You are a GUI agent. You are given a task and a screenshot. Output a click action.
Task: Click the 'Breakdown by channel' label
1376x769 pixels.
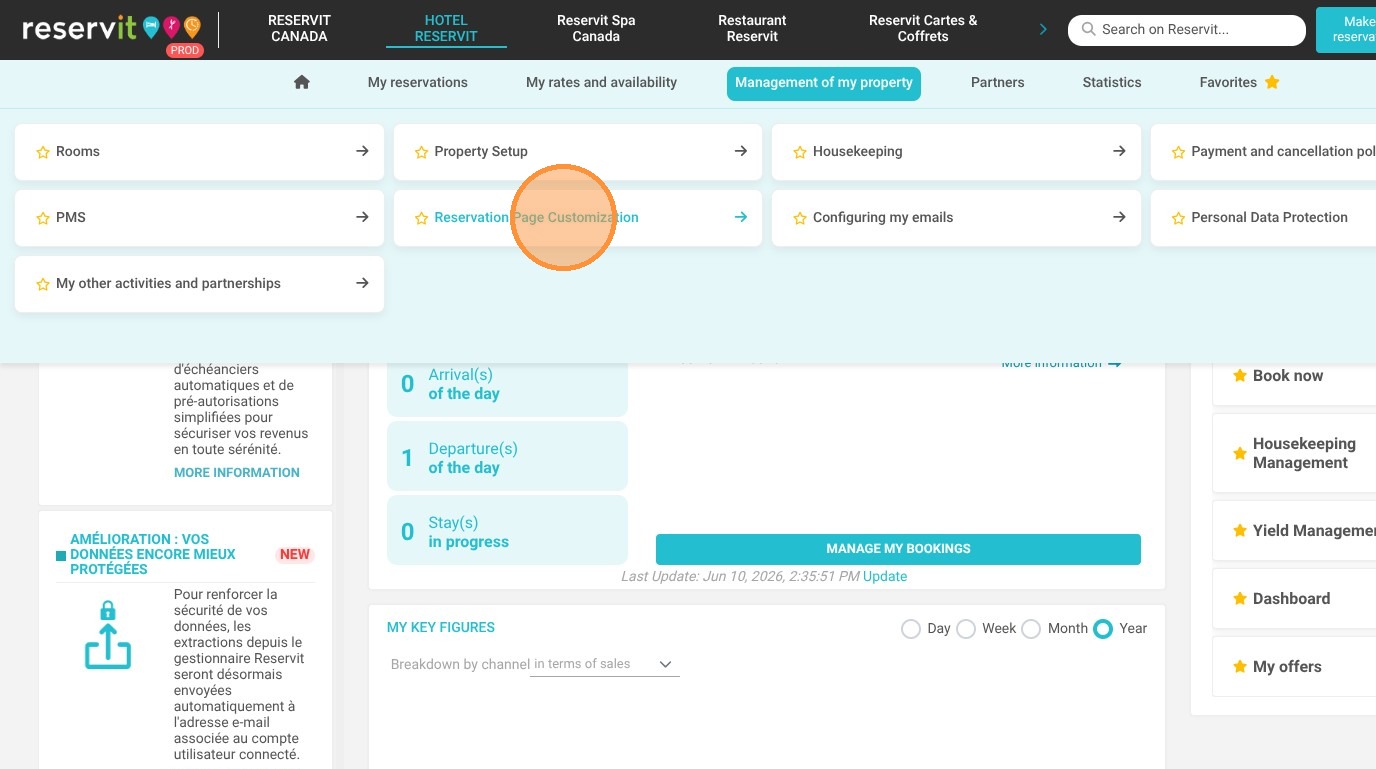tap(460, 665)
